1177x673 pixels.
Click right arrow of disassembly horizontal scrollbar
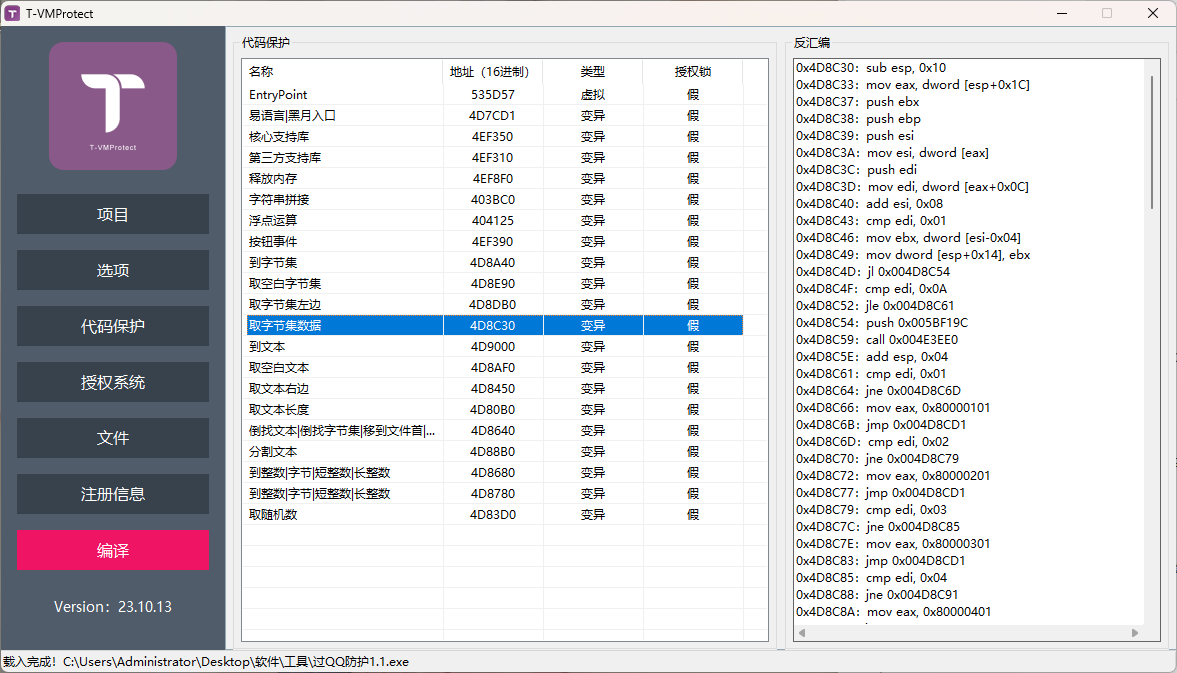[1135, 633]
